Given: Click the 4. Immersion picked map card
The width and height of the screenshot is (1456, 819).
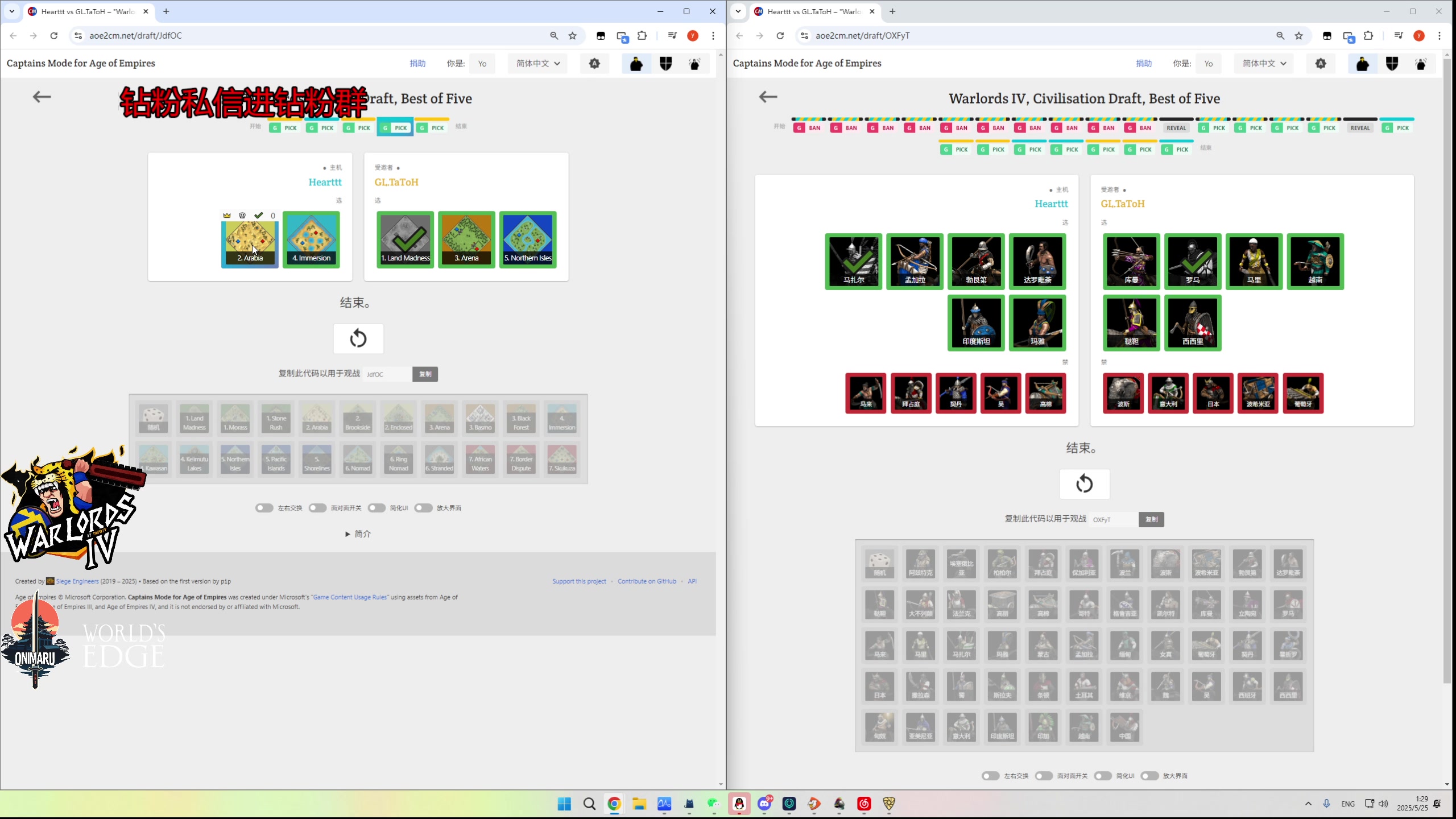Looking at the screenshot, I should 311,239.
